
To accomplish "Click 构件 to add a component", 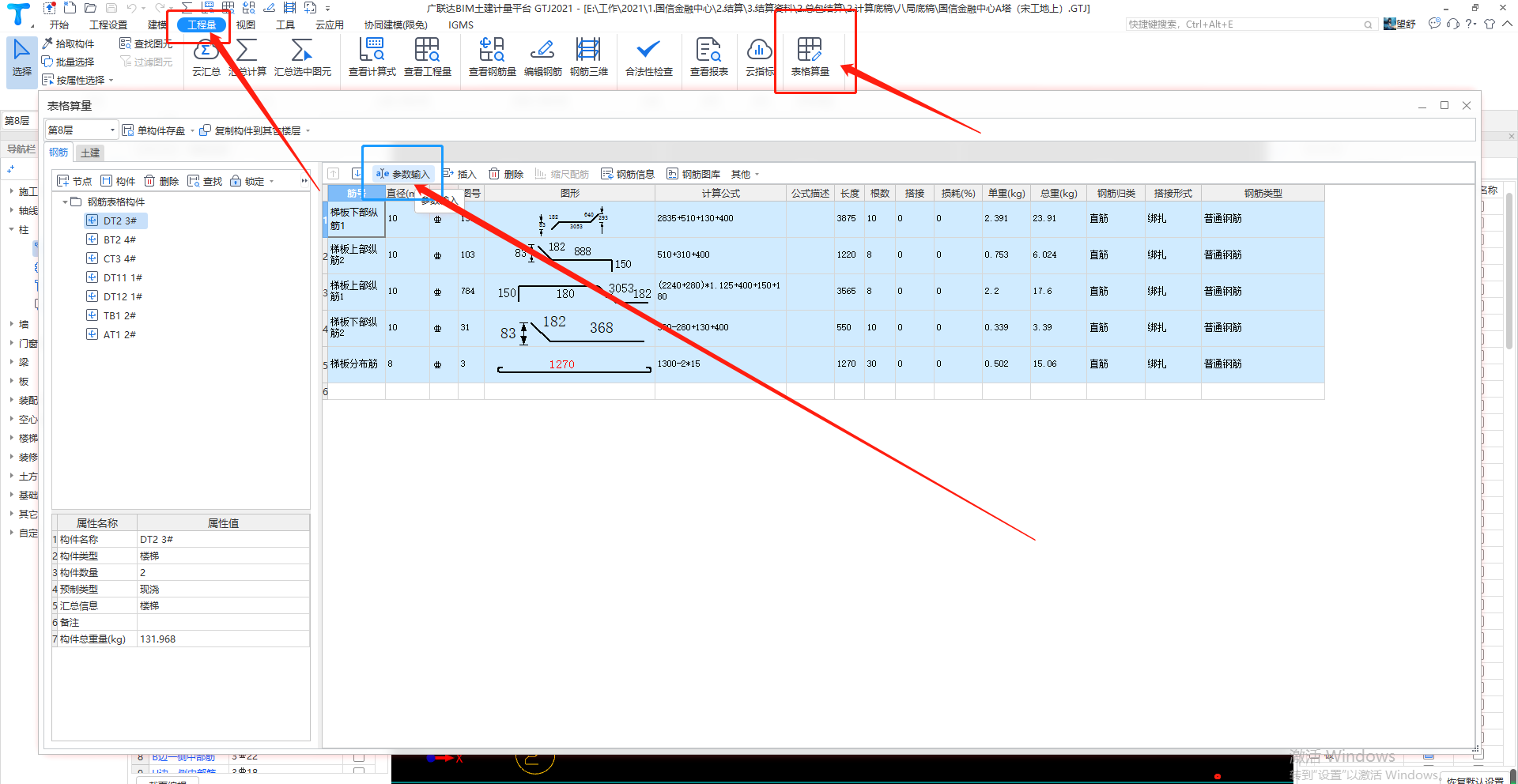I will coord(119,181).
